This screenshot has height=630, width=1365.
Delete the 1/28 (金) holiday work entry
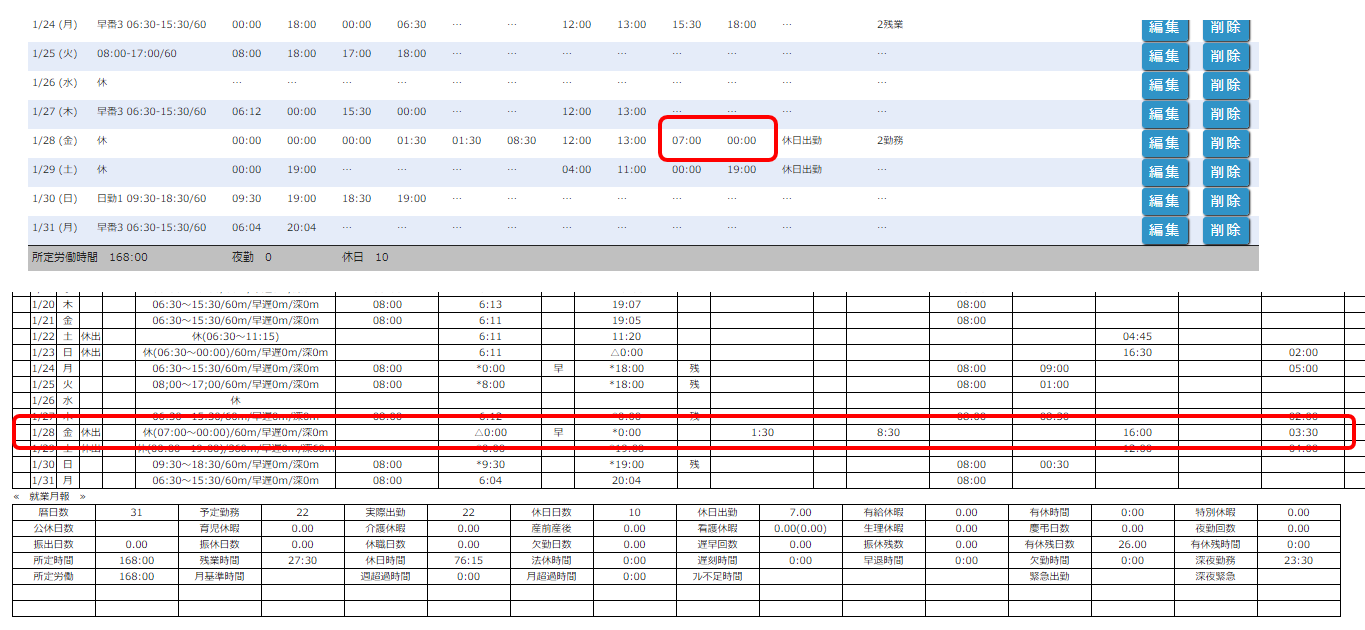point(1226,143)
